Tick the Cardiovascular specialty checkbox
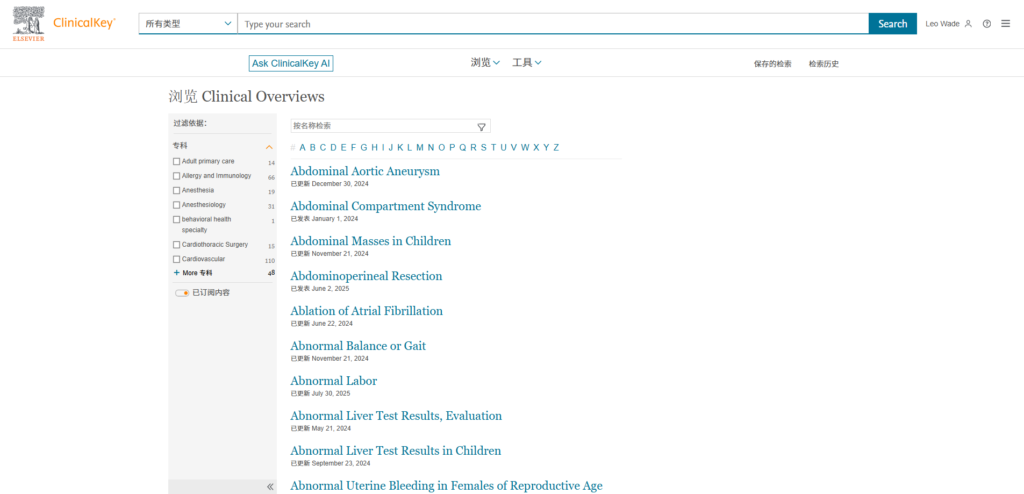The image size is (1024, 494). coord(177,259)
